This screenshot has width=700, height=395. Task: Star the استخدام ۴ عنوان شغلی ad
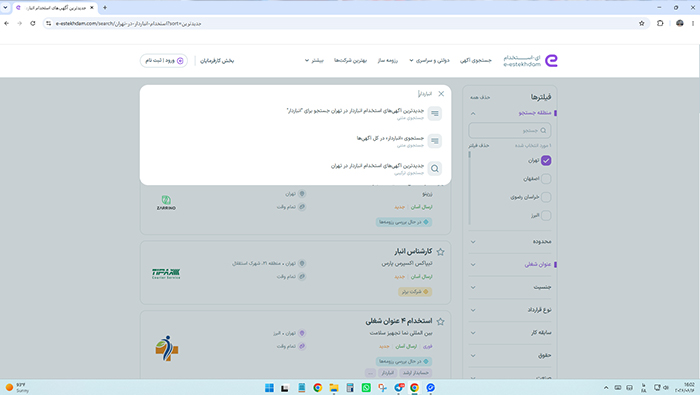pos(440,321)
